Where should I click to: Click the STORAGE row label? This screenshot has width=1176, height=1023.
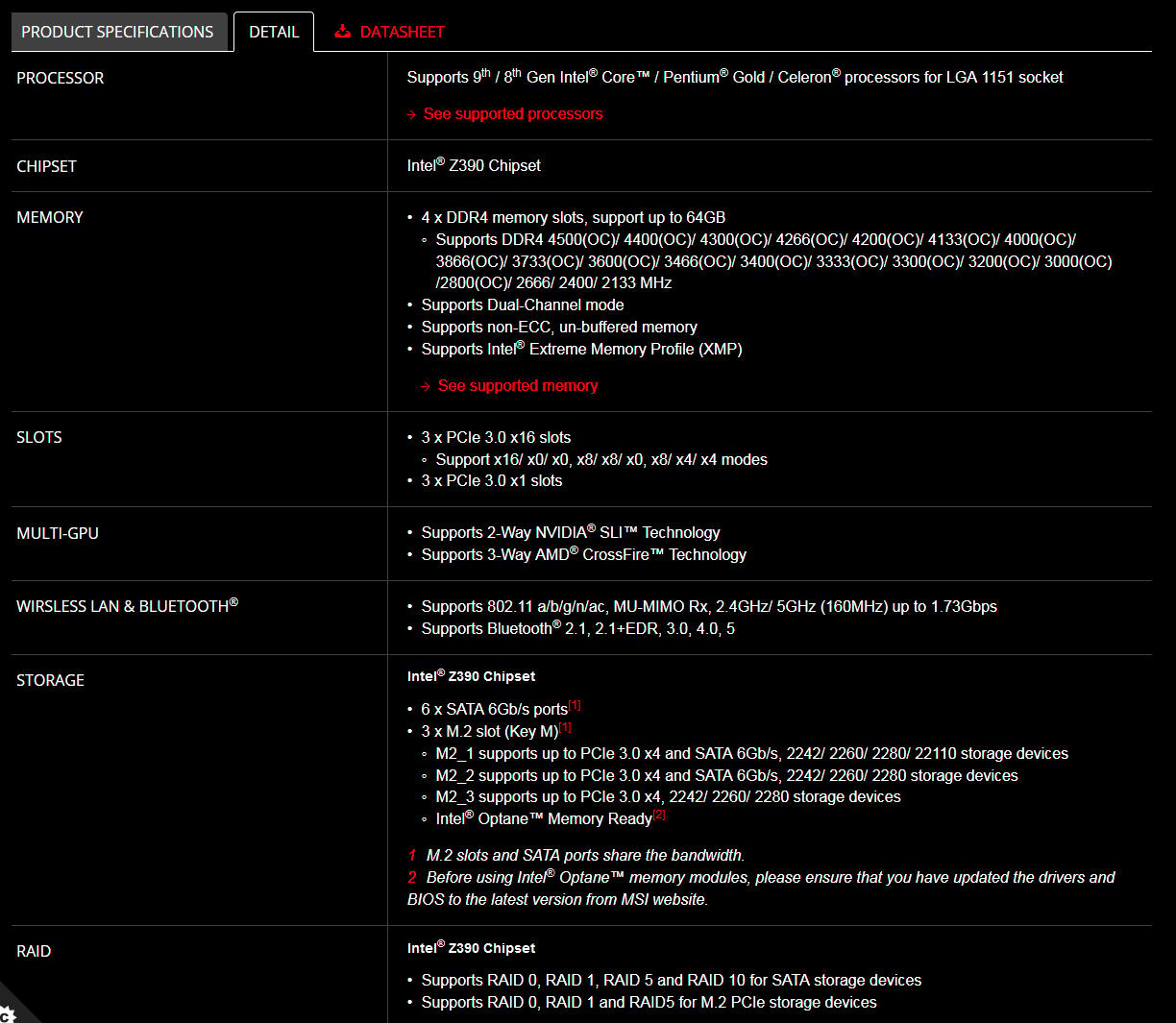tap(51, 680)
